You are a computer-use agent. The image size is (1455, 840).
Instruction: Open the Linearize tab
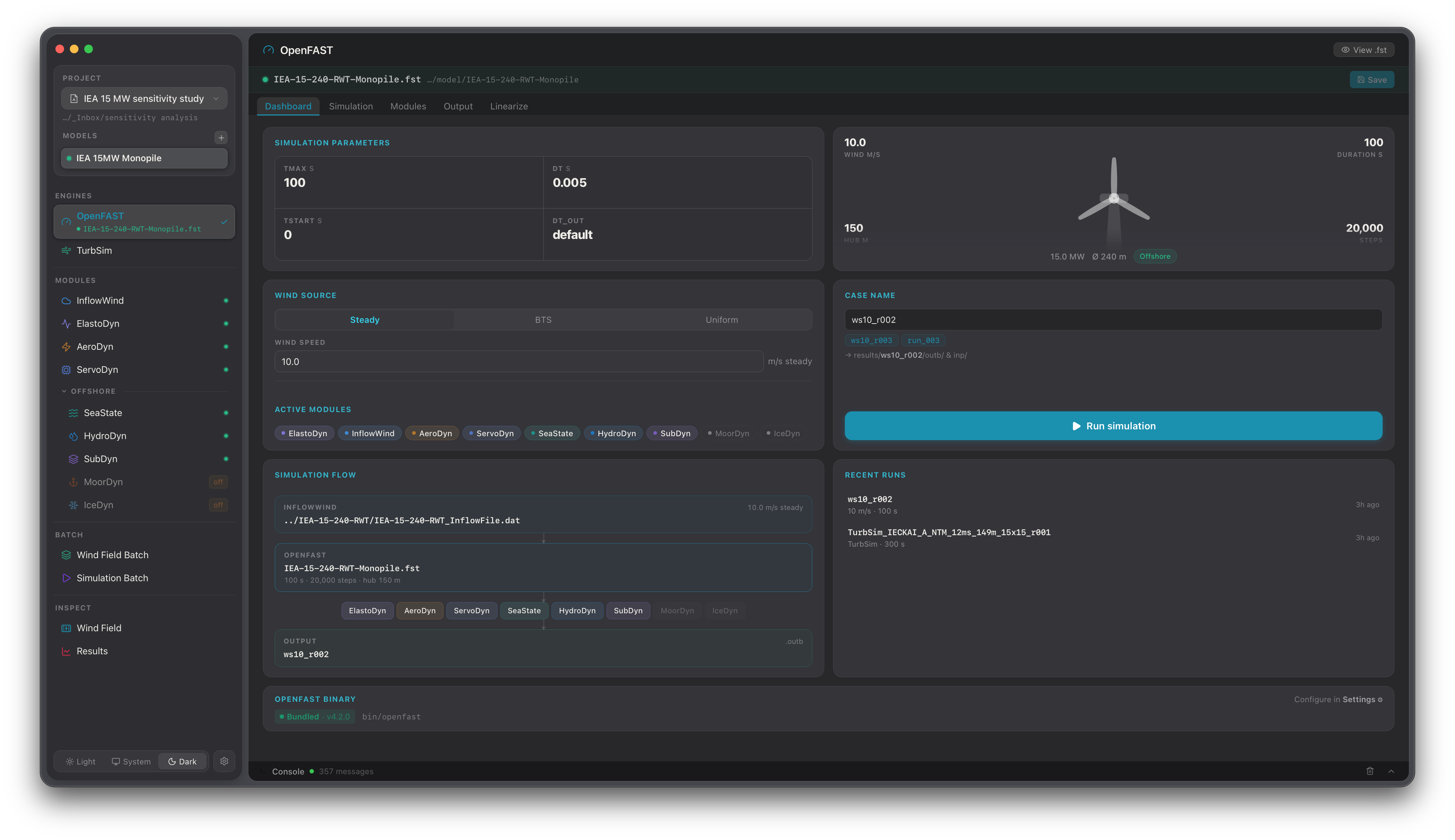click(509, 106)
